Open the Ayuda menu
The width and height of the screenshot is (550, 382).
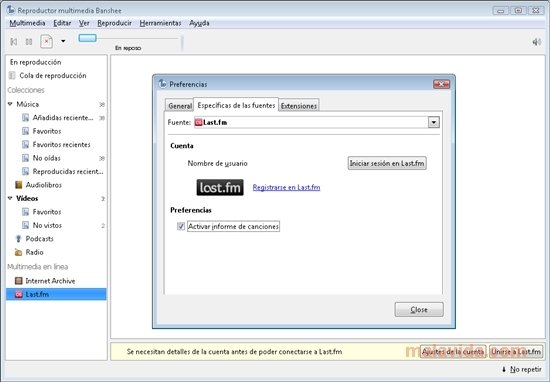[x=199, y=23]
